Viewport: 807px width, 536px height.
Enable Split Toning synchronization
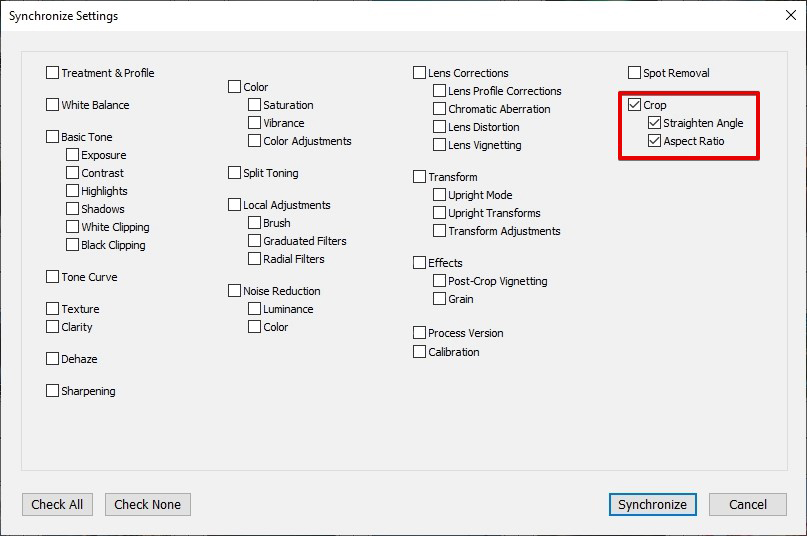235,173
